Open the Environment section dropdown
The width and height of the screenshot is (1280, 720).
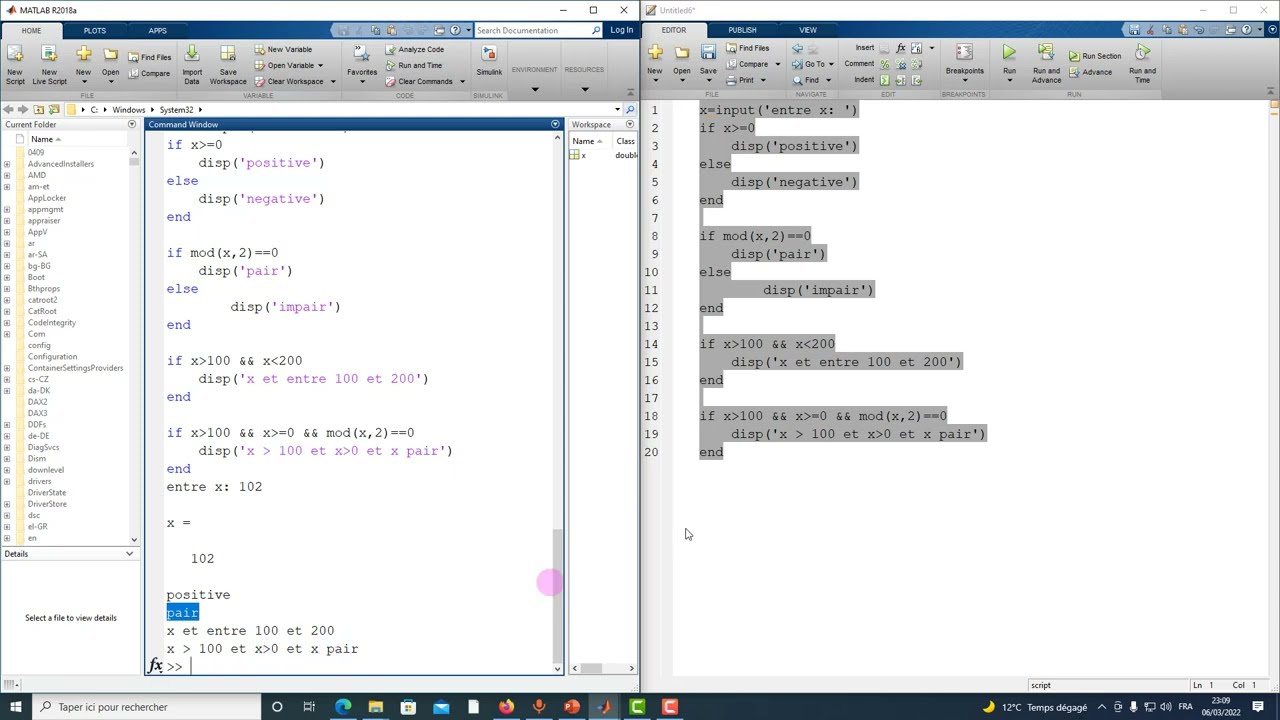tap(534, 89)
